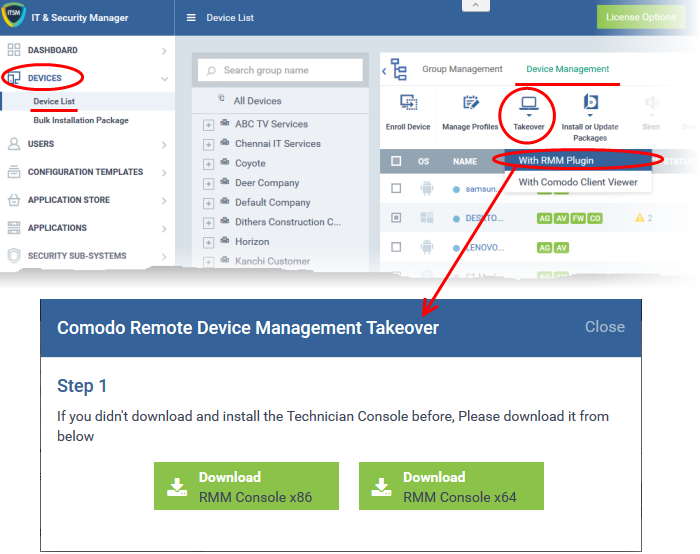
Task: Click the FW badge in DESKTO row
Action: pos(578,218)
